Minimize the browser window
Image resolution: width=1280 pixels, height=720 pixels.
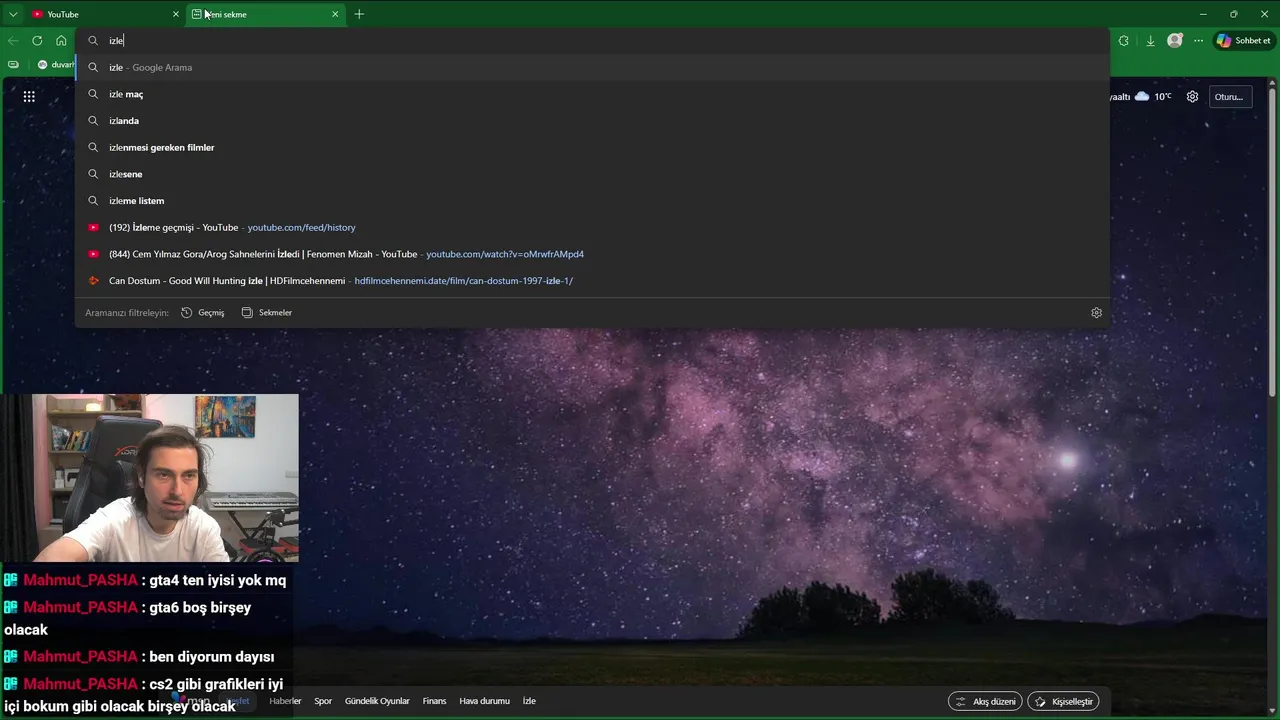[x=1203, y=14]
